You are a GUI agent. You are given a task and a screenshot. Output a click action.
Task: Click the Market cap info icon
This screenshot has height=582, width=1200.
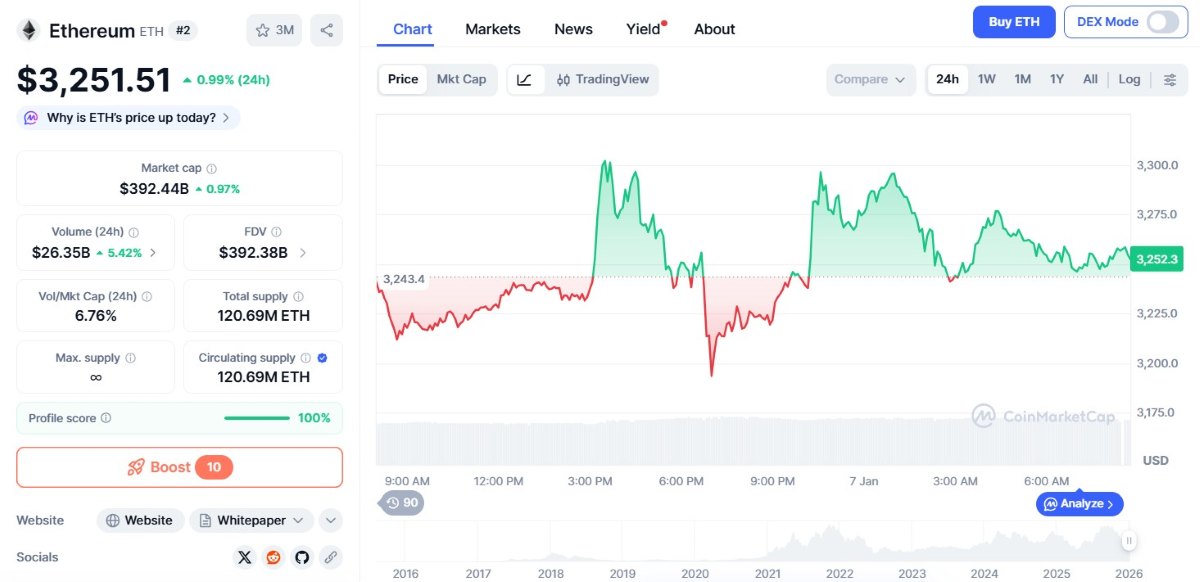pos(211,169)
